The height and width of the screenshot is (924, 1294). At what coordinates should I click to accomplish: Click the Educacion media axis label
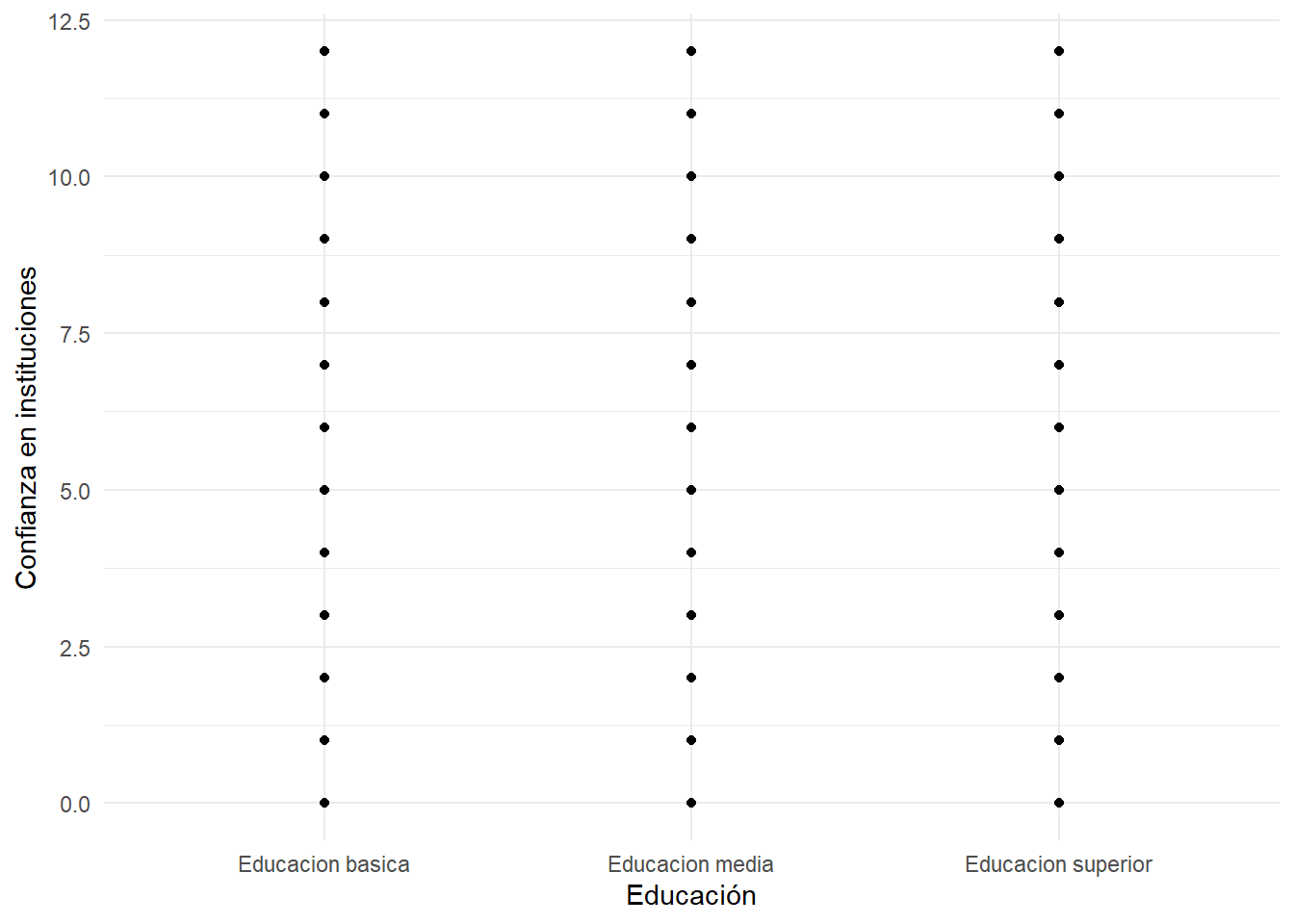point(690,864)
